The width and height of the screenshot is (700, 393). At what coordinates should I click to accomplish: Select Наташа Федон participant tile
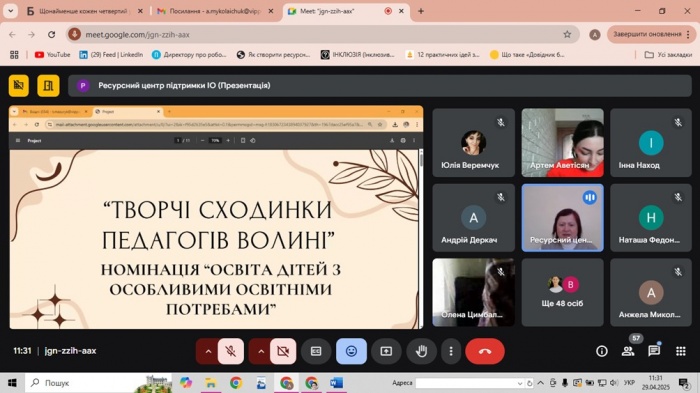coord(651,217)
